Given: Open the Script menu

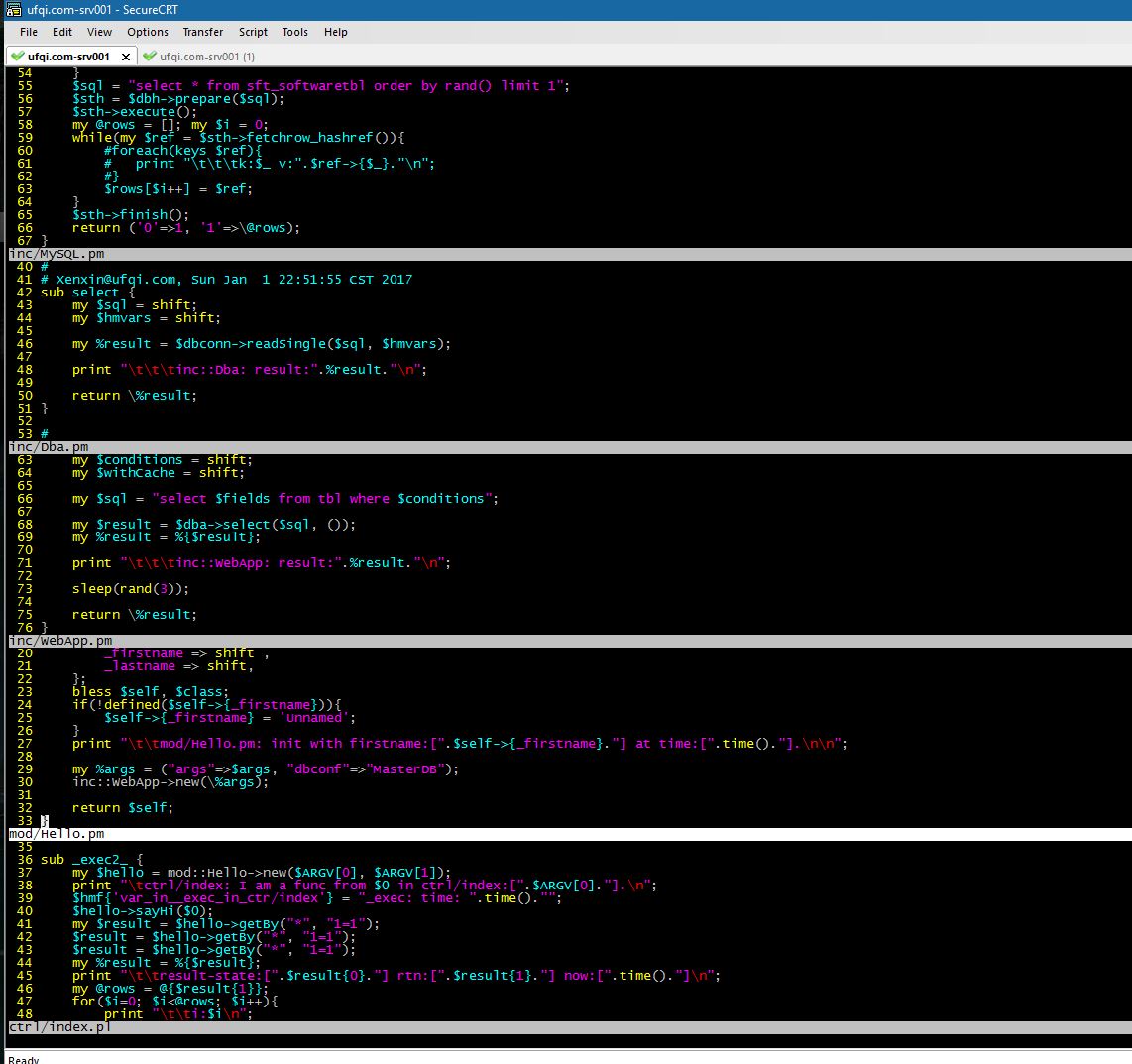Looking at the screenshot, I should [x=254, y=32].
